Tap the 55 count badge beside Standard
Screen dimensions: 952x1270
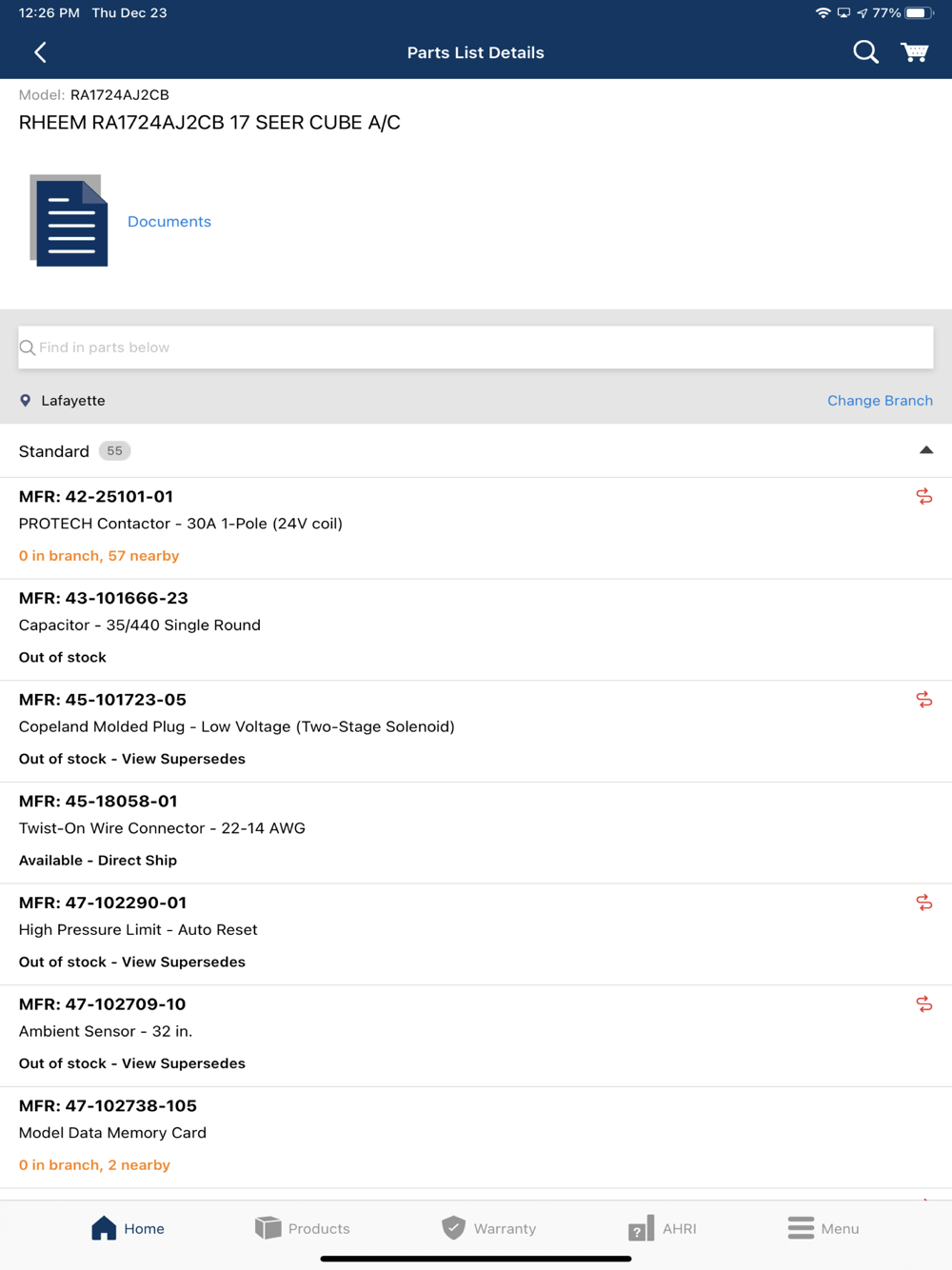click(x=114, y=451)
